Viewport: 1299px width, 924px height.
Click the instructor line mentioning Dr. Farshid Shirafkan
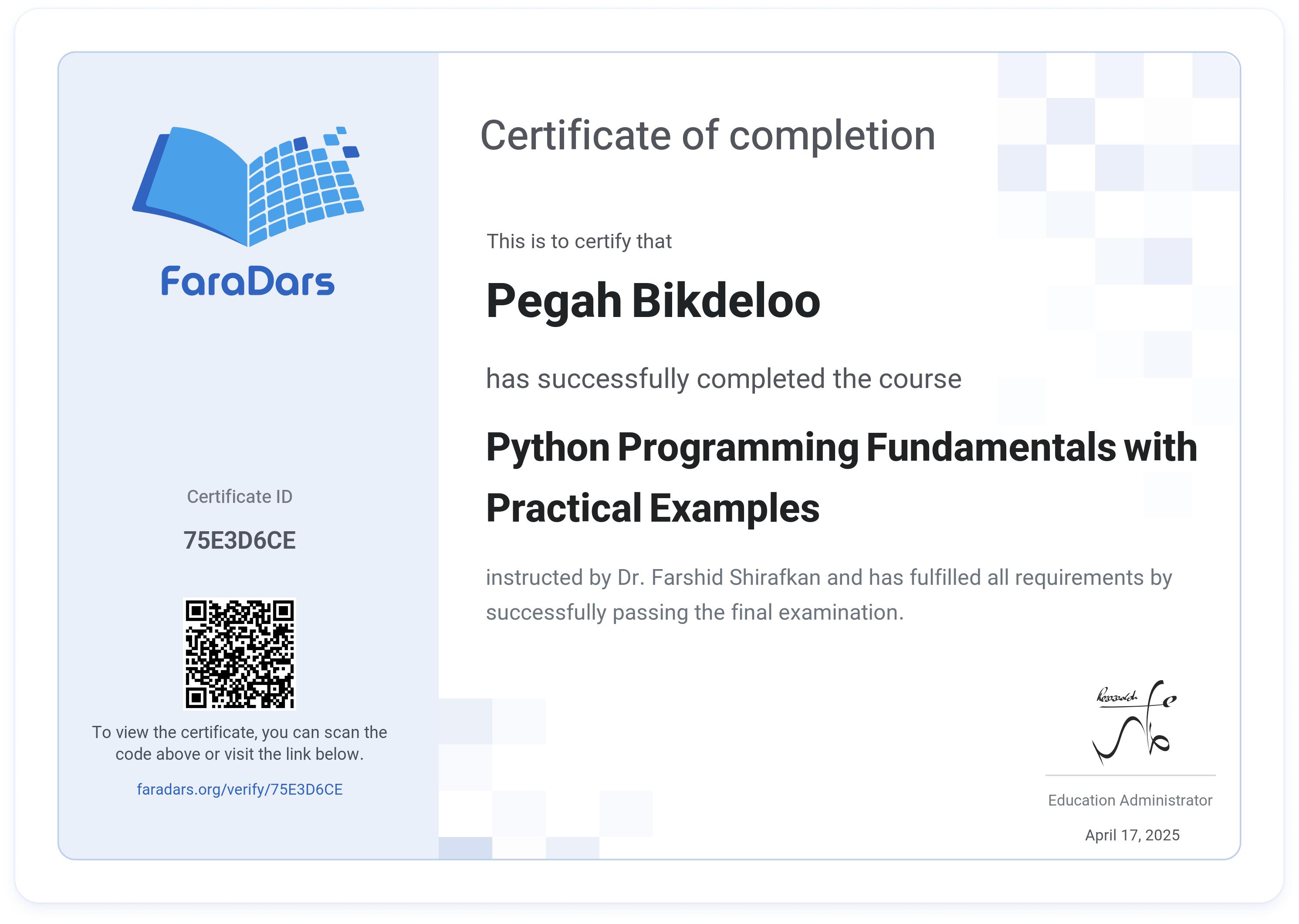coord(829,578)
